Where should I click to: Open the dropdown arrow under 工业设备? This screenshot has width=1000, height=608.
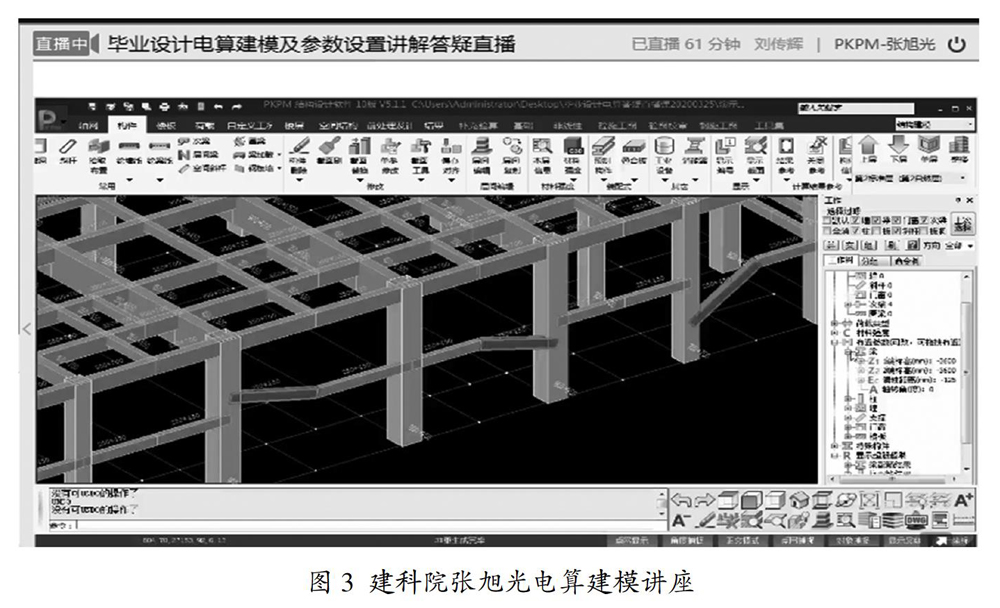664,180
